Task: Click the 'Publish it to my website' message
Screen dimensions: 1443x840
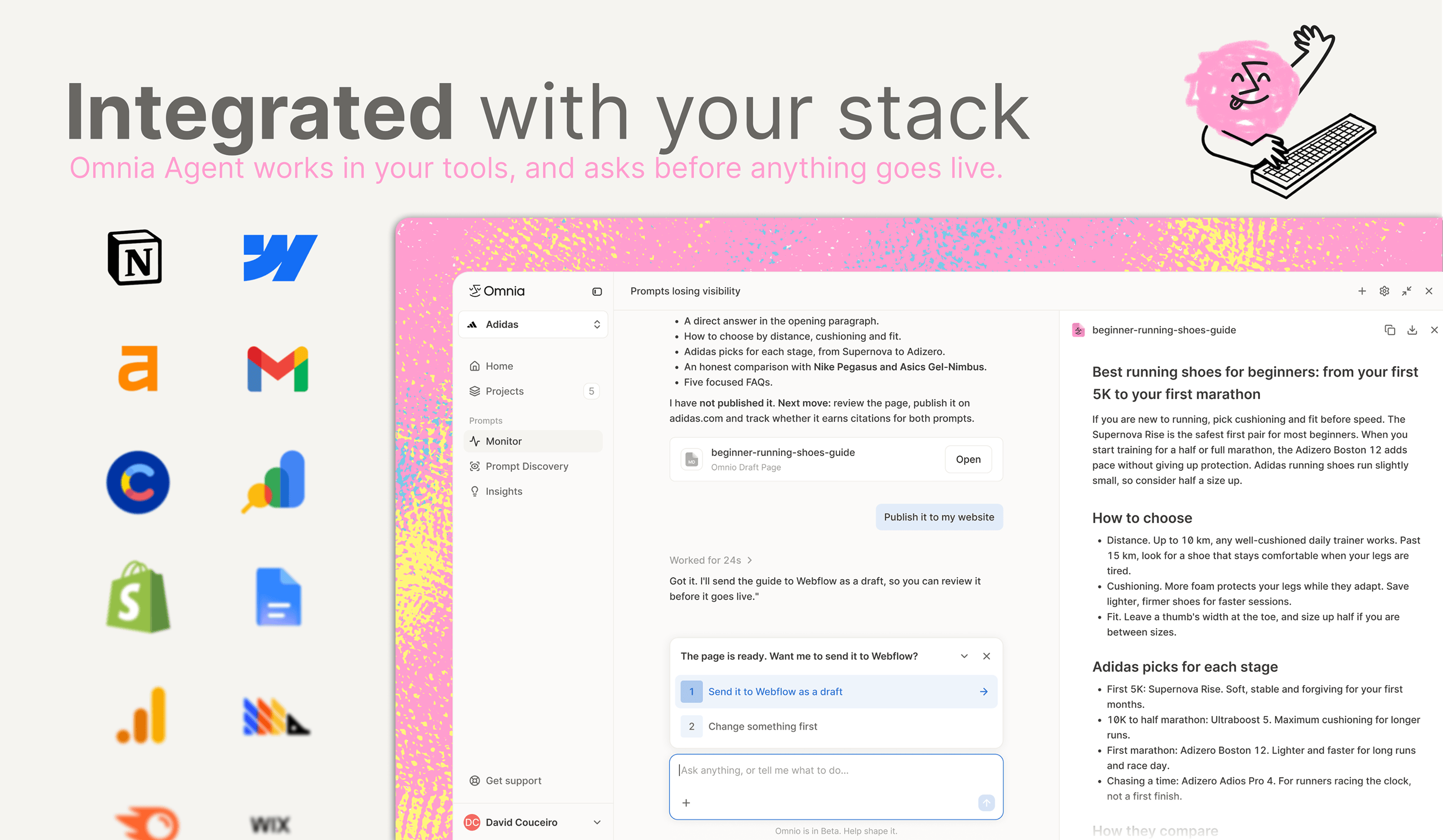Action: (x=939, y=517)
